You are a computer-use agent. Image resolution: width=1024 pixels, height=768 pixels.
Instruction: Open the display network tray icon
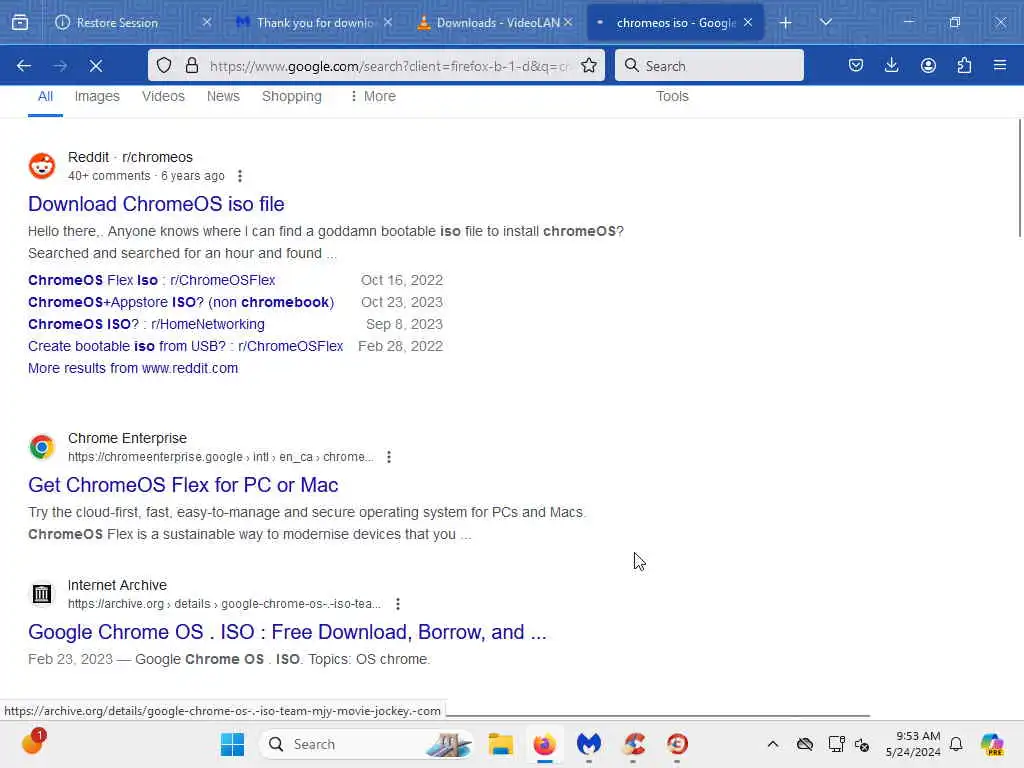836,744
